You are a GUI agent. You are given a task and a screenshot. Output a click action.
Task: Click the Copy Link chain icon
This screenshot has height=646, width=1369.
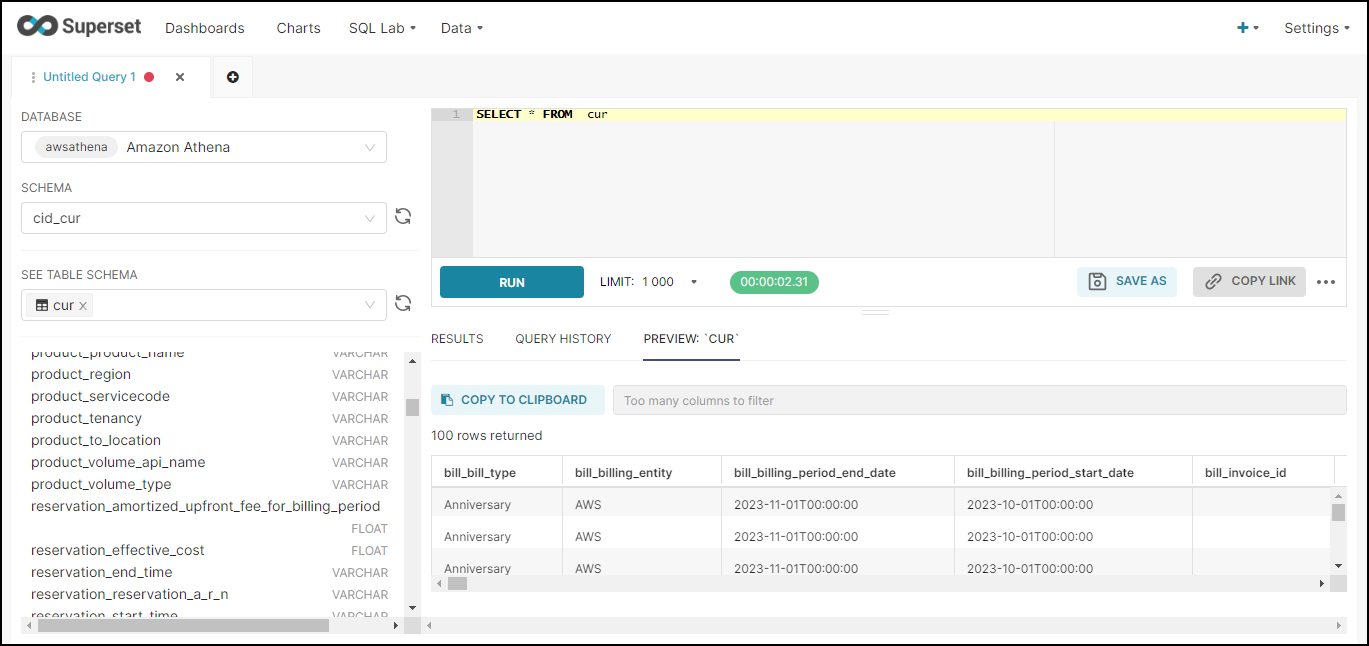tap(1216, 281)
